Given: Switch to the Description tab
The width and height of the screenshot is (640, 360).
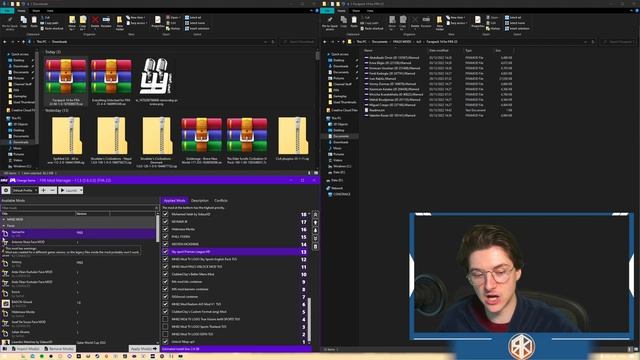Looking at the screenshot, I should (x=200, y=200).
